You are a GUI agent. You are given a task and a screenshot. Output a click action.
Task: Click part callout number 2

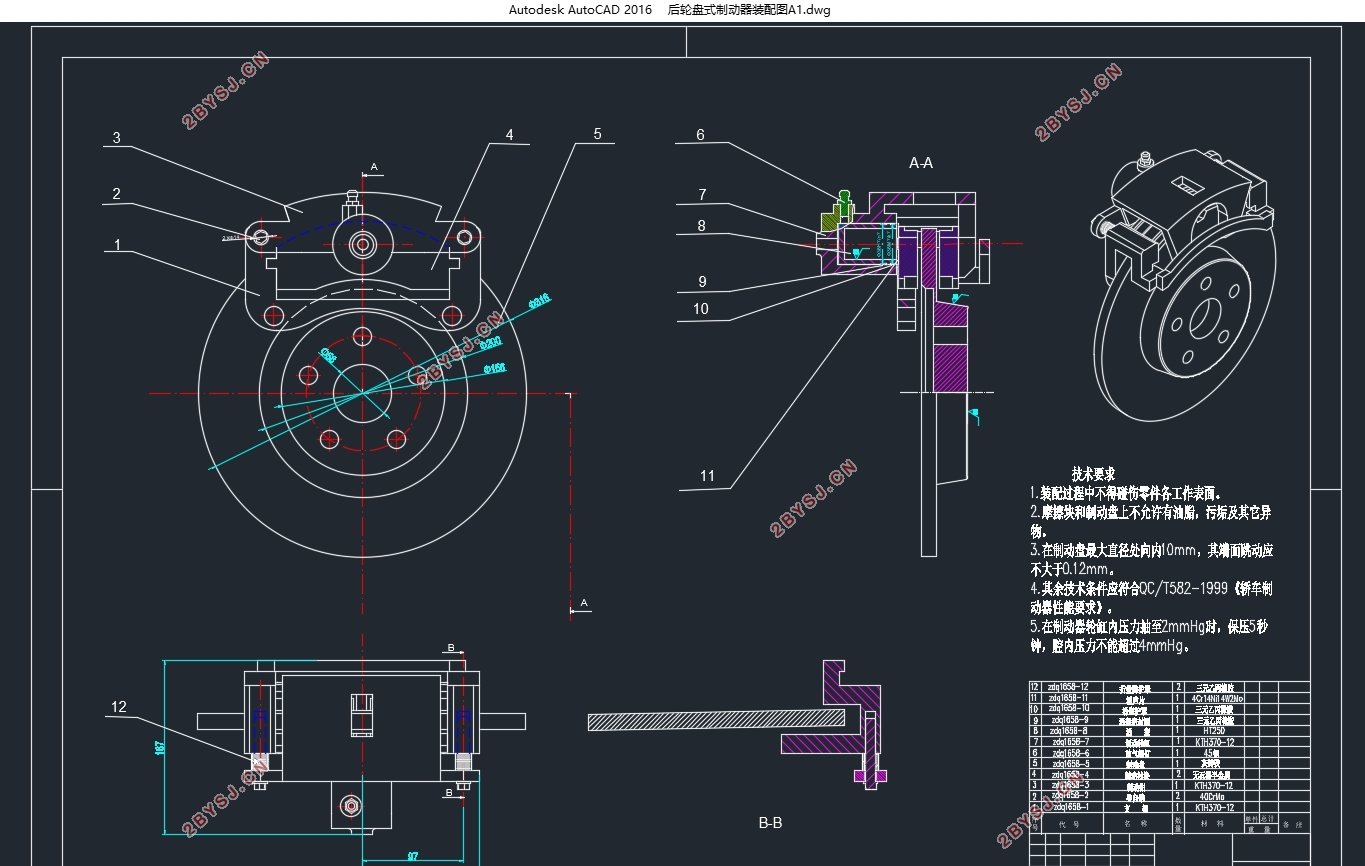[x=117, y=194]
